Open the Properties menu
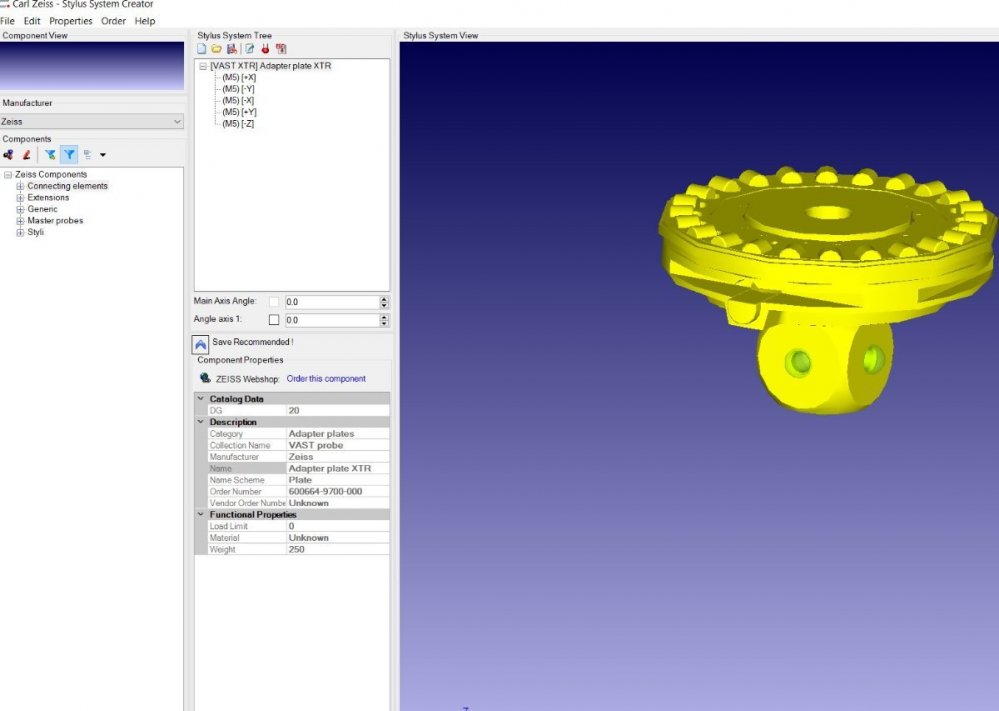The height and width of the screenshot is (711, 999). pos(69,20)
